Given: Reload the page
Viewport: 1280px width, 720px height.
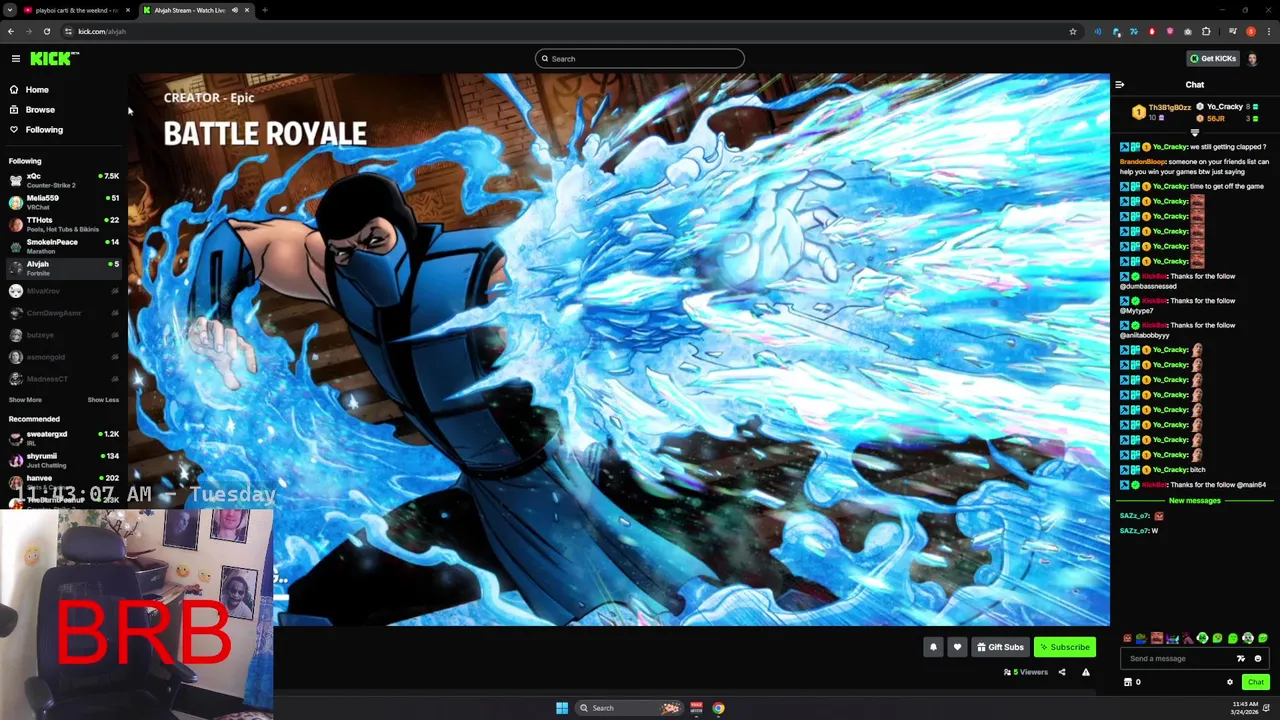Looking at the screenshot, I should (46, 32).
